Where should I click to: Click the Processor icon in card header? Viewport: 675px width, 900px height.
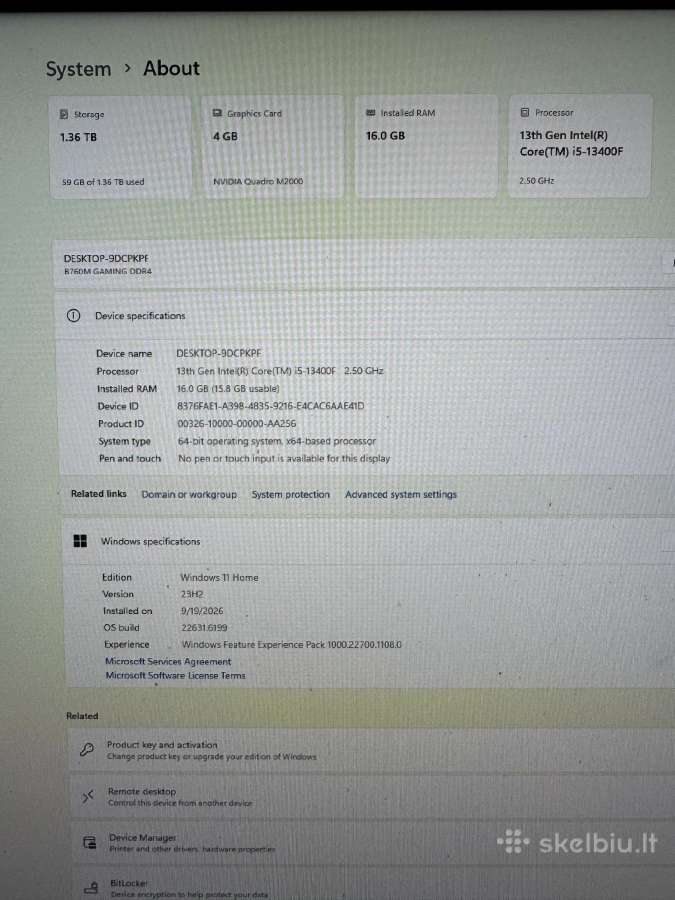pyautogui.click(x=525, y=112)
